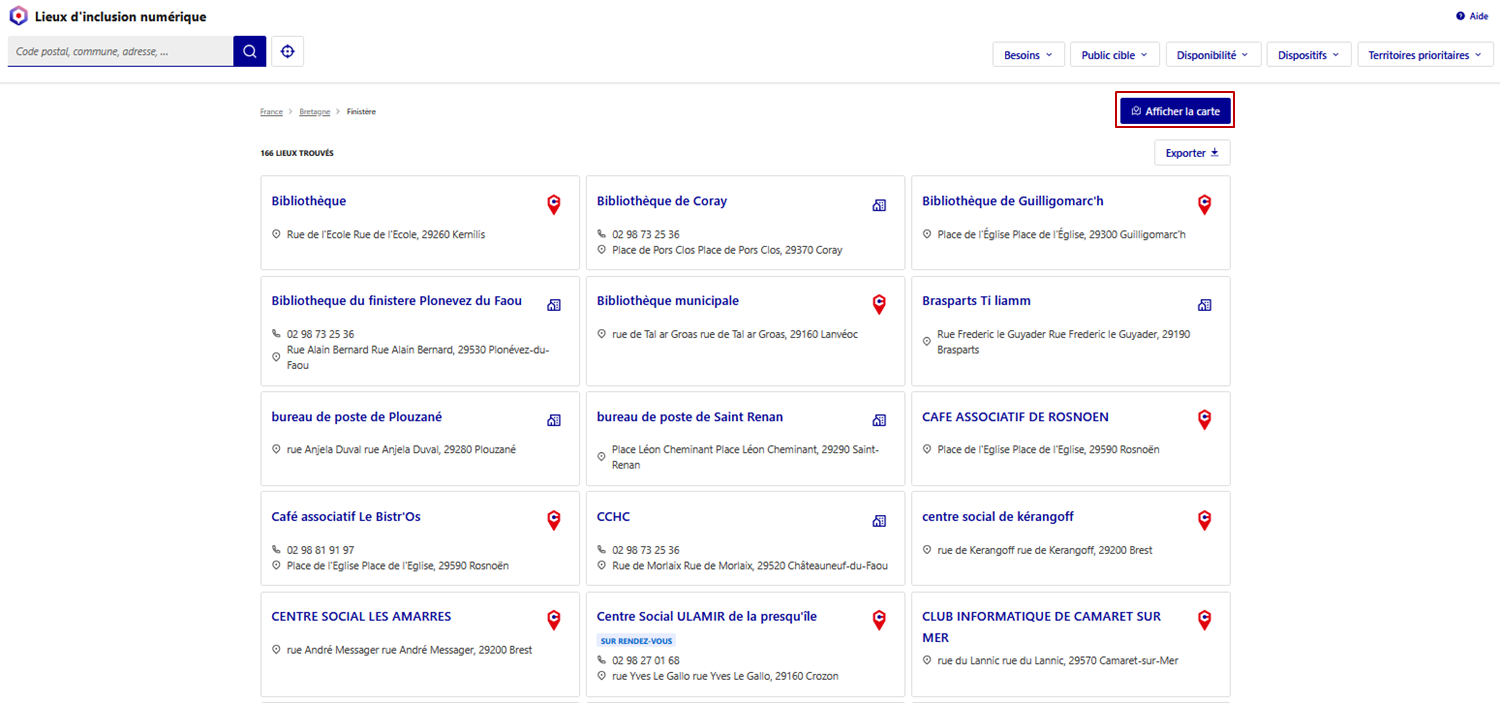Viewport: 1500px width, 703px height.
Task: Open the Public cible dropdown
Action: pyautogui.click(x=1114, y=55)
